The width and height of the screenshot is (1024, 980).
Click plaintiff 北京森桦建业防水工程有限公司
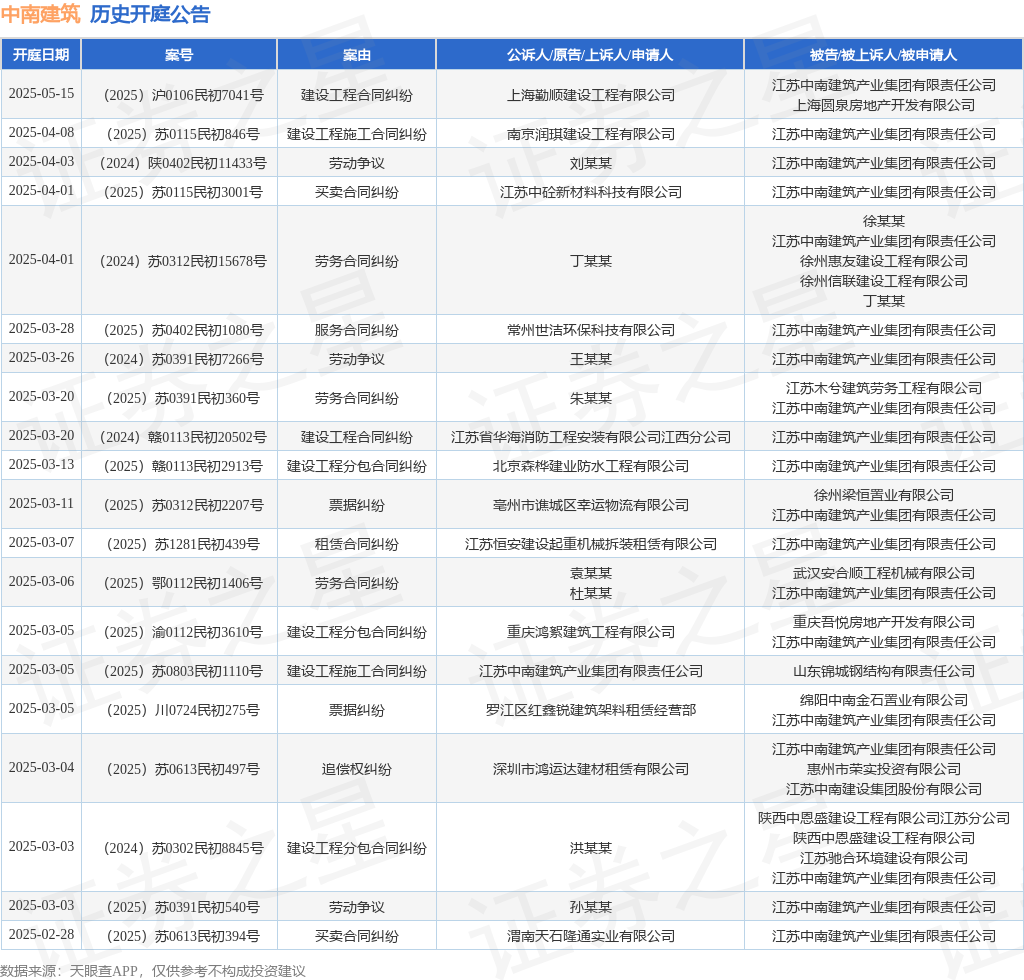(590, 466)
